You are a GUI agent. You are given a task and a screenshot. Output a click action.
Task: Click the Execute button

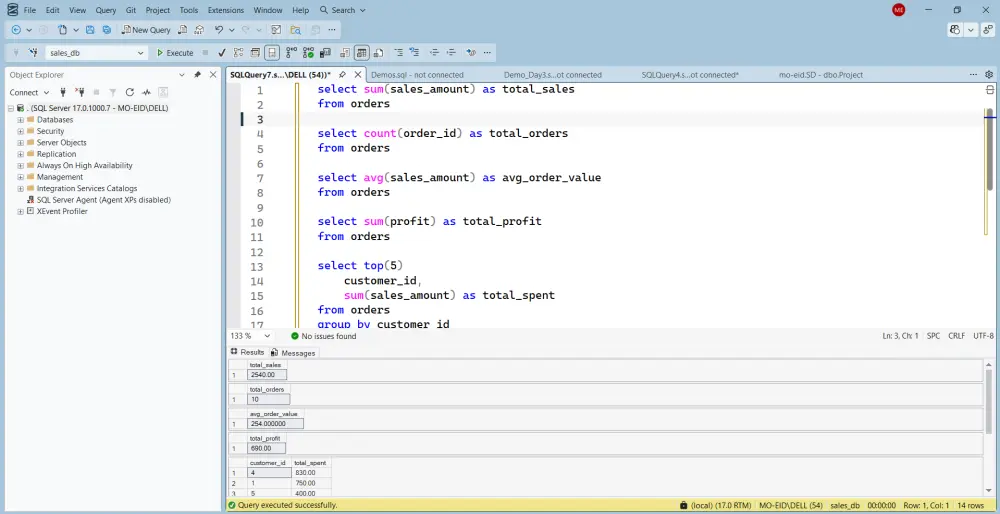(x=175, y=53)
